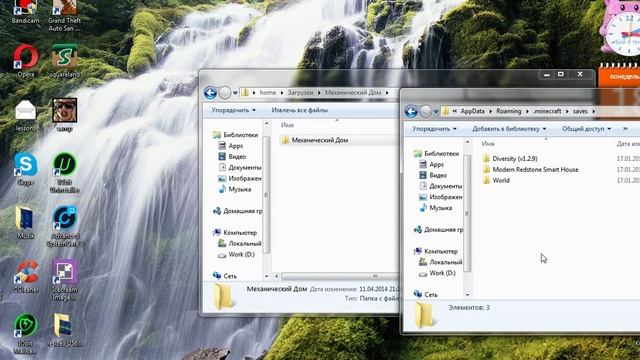The height and width of the screenshot is (360, 640).
Task: Open the Bandicam desktop shortcut
Action: point(25,11)
